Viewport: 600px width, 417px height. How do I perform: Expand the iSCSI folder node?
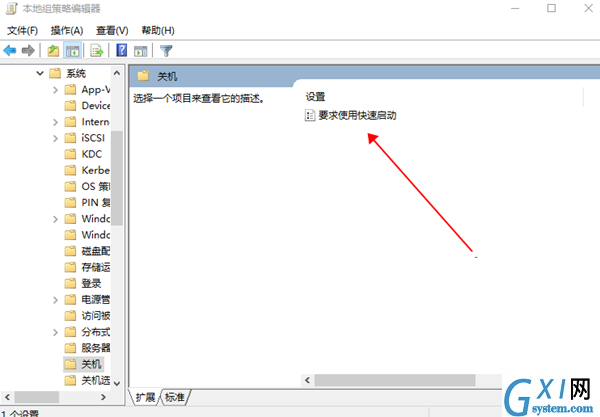pyautogui.click(x=55, y=138)
